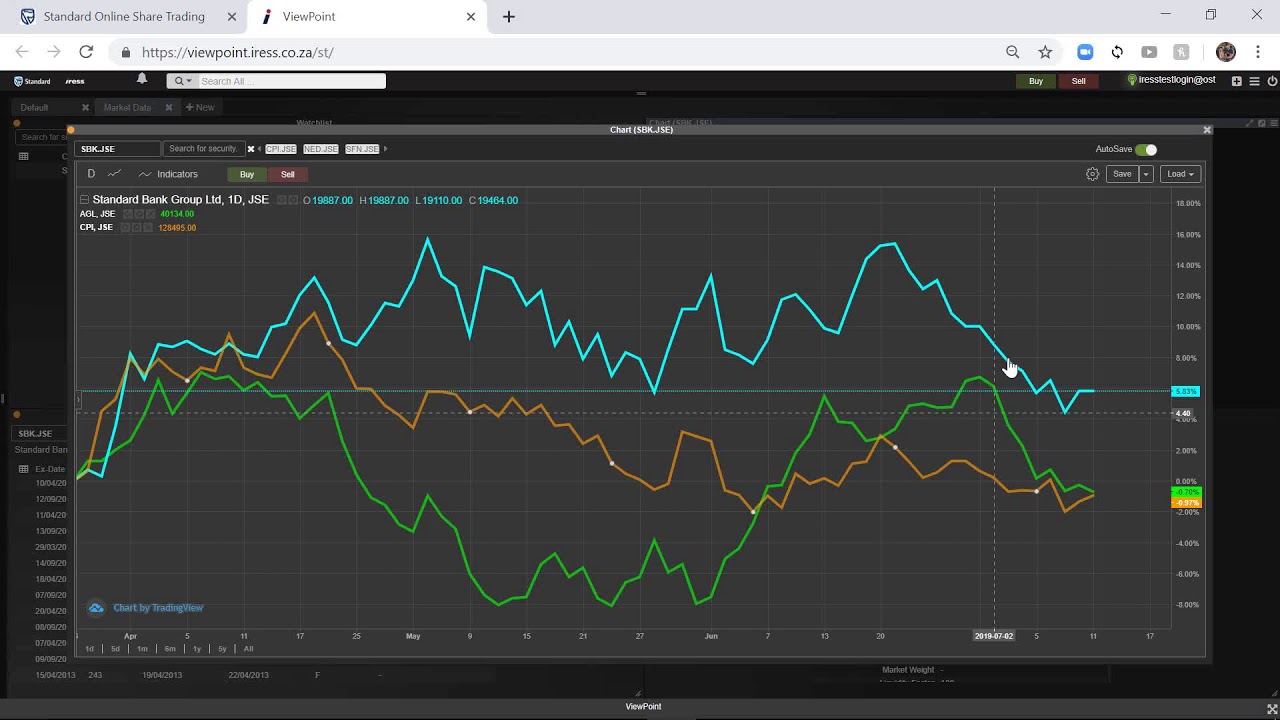
Task: Add a new workspace with + New
Action: [x=200, y=107]
